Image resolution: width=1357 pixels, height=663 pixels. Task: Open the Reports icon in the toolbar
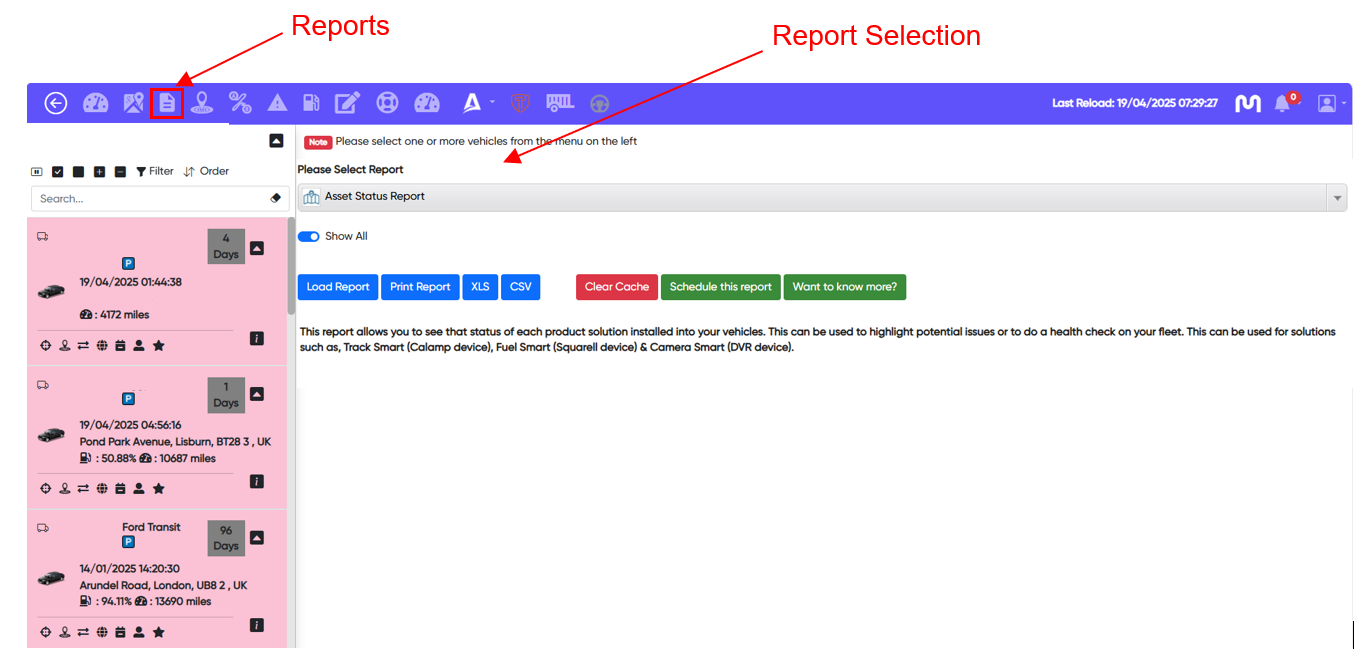click(167, 102)
